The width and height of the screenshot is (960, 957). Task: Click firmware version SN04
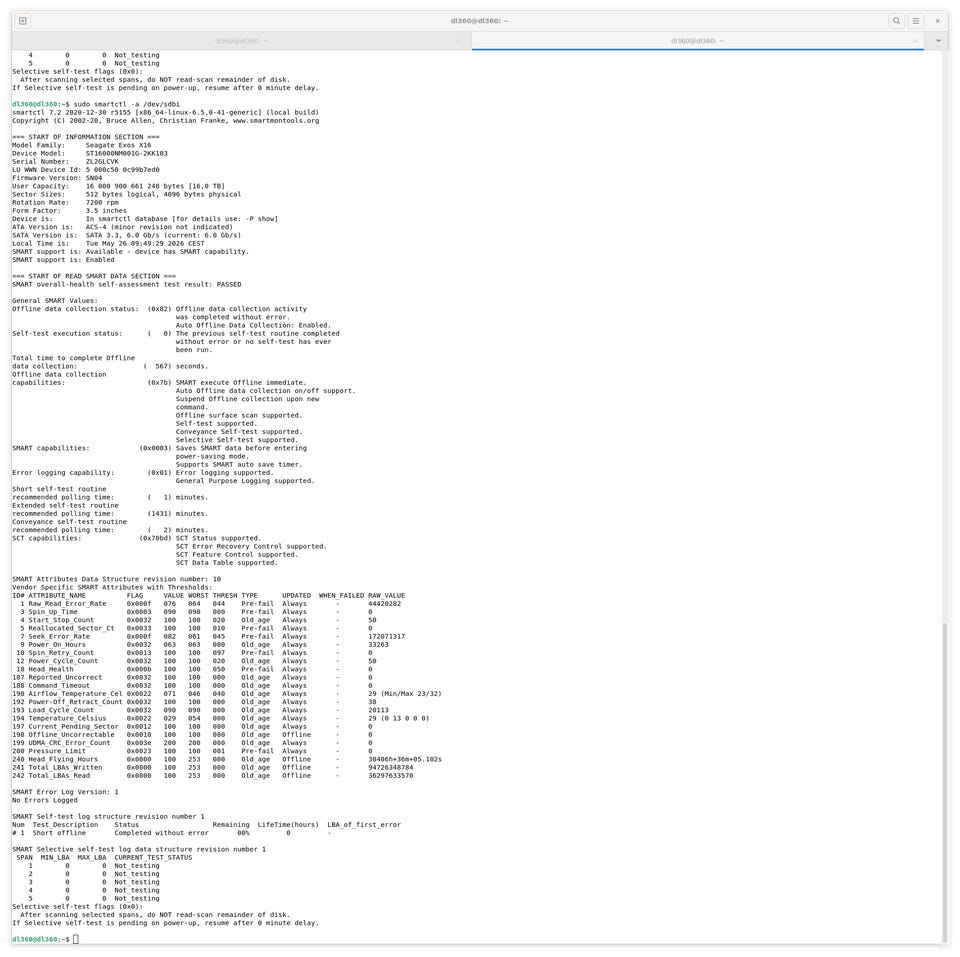94,178
